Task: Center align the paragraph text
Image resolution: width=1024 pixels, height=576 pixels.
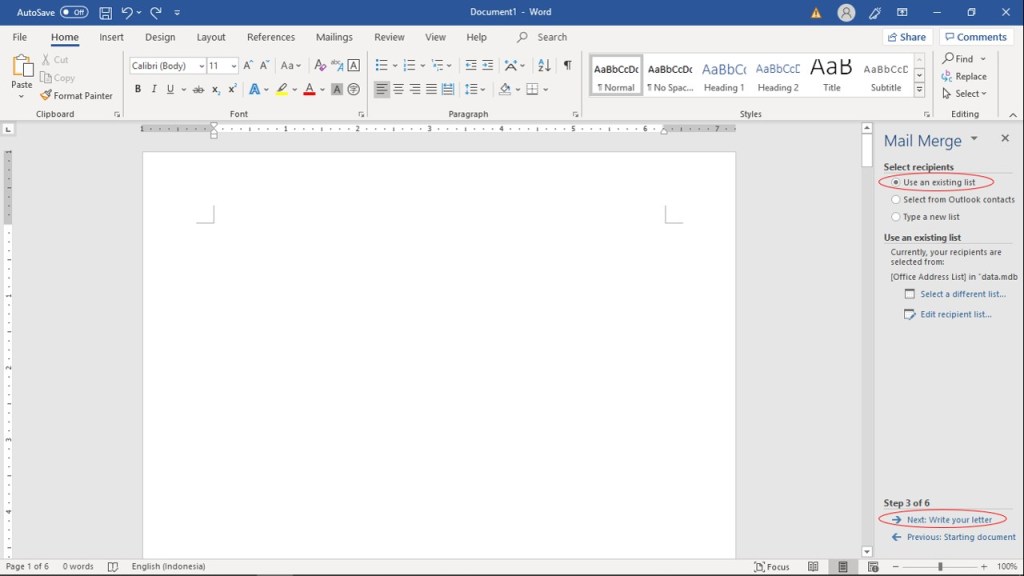Action: [398, 89]
